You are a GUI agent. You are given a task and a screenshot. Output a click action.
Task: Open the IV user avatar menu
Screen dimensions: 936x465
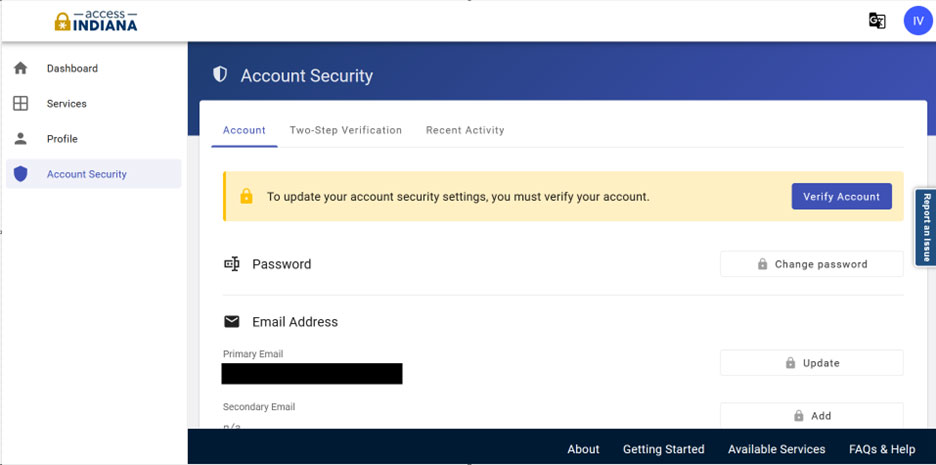pyautogui.click(x=917, y=21)
